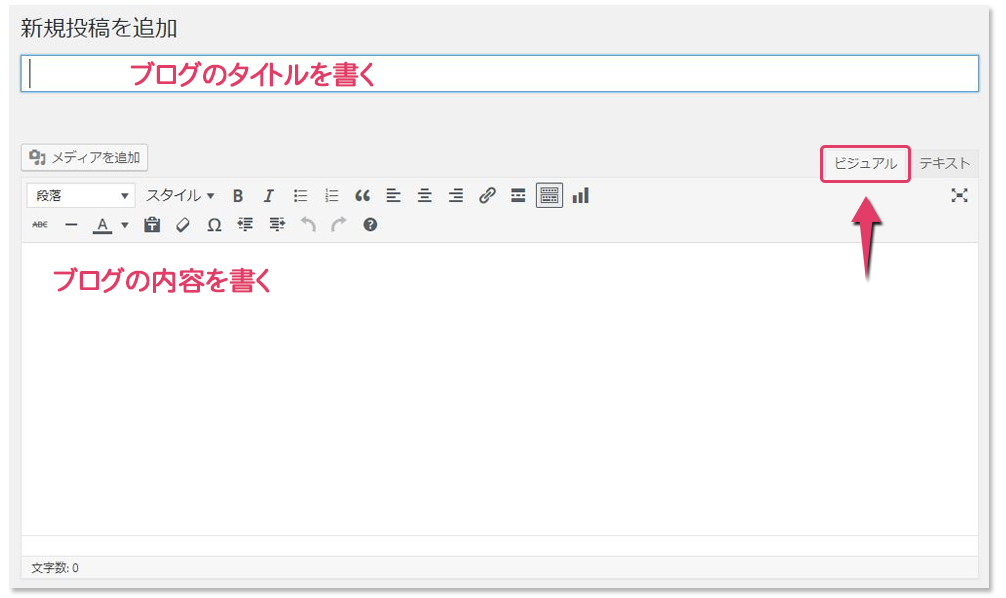This screenshot has width=1006, height=598.
Task: Expand the スタイル styles dropdown
Action: 180,196
